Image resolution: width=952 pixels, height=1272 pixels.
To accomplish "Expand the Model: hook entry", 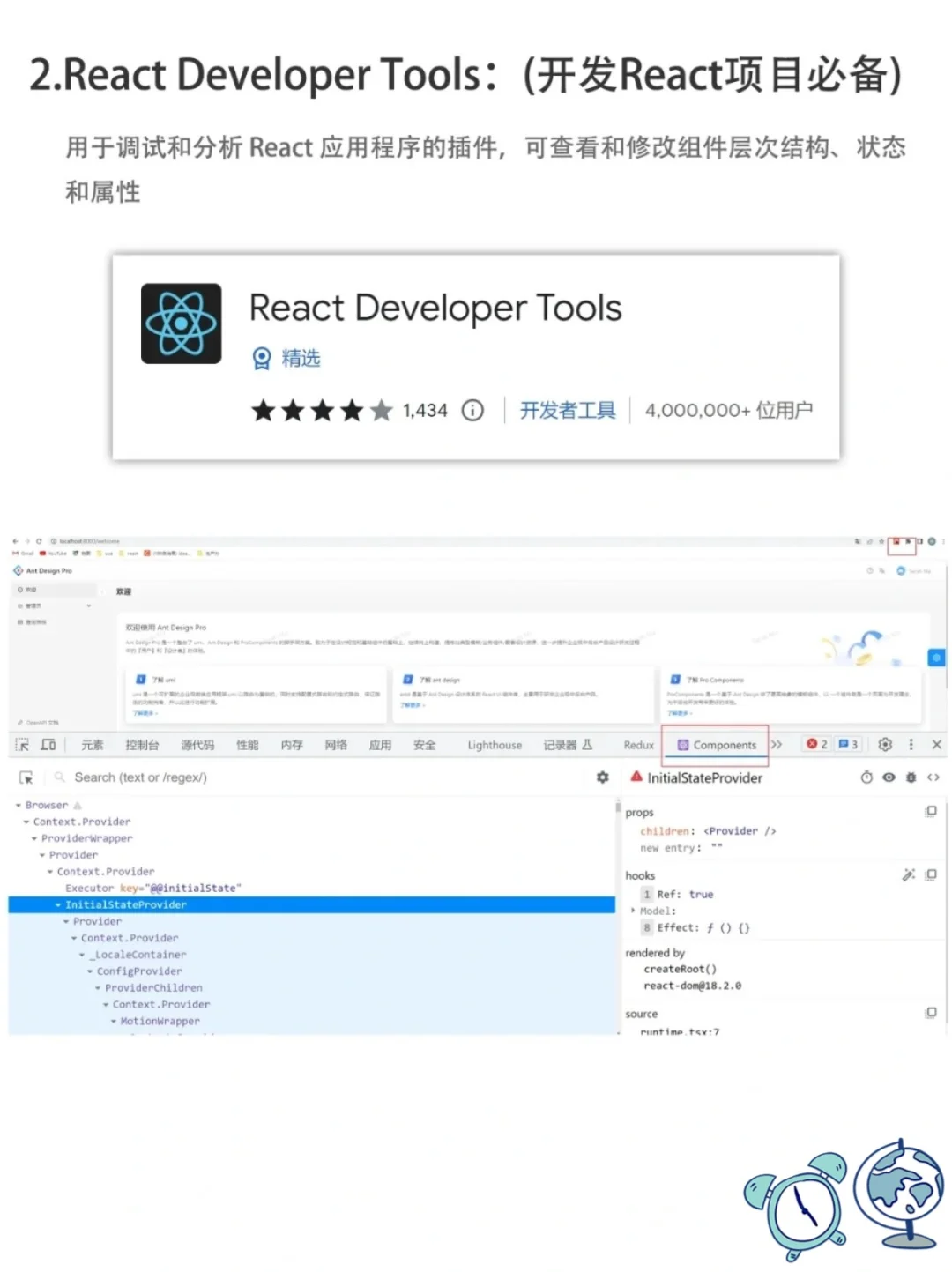I will [x=633, y=911].
